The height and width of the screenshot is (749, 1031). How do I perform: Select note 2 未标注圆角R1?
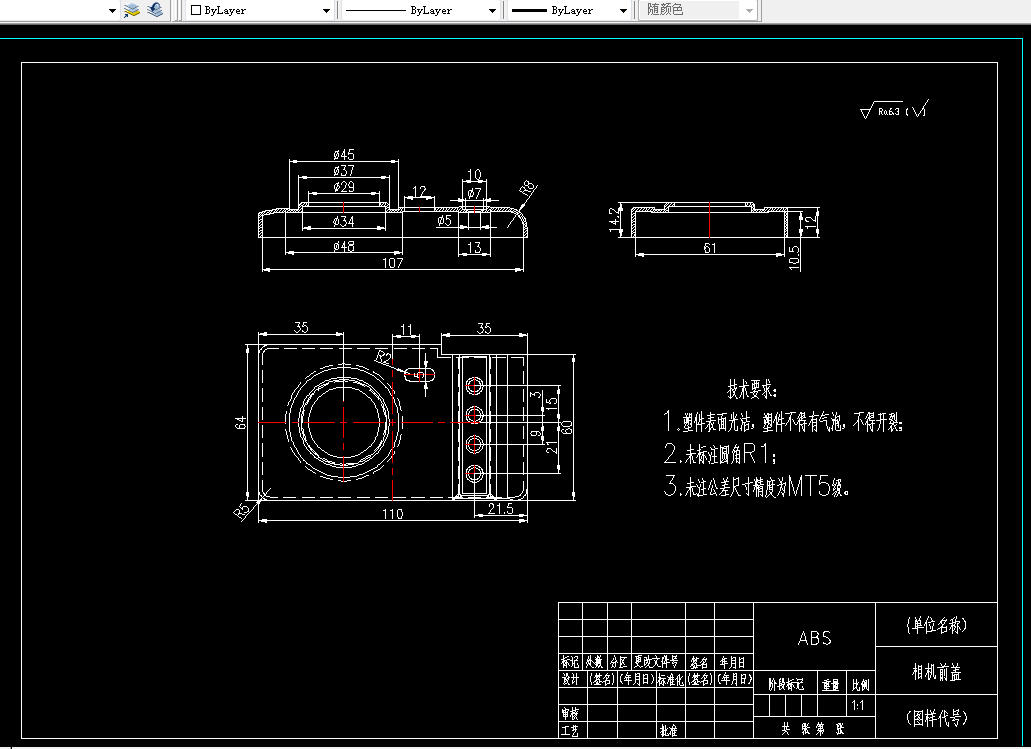[x=721, y=454]
